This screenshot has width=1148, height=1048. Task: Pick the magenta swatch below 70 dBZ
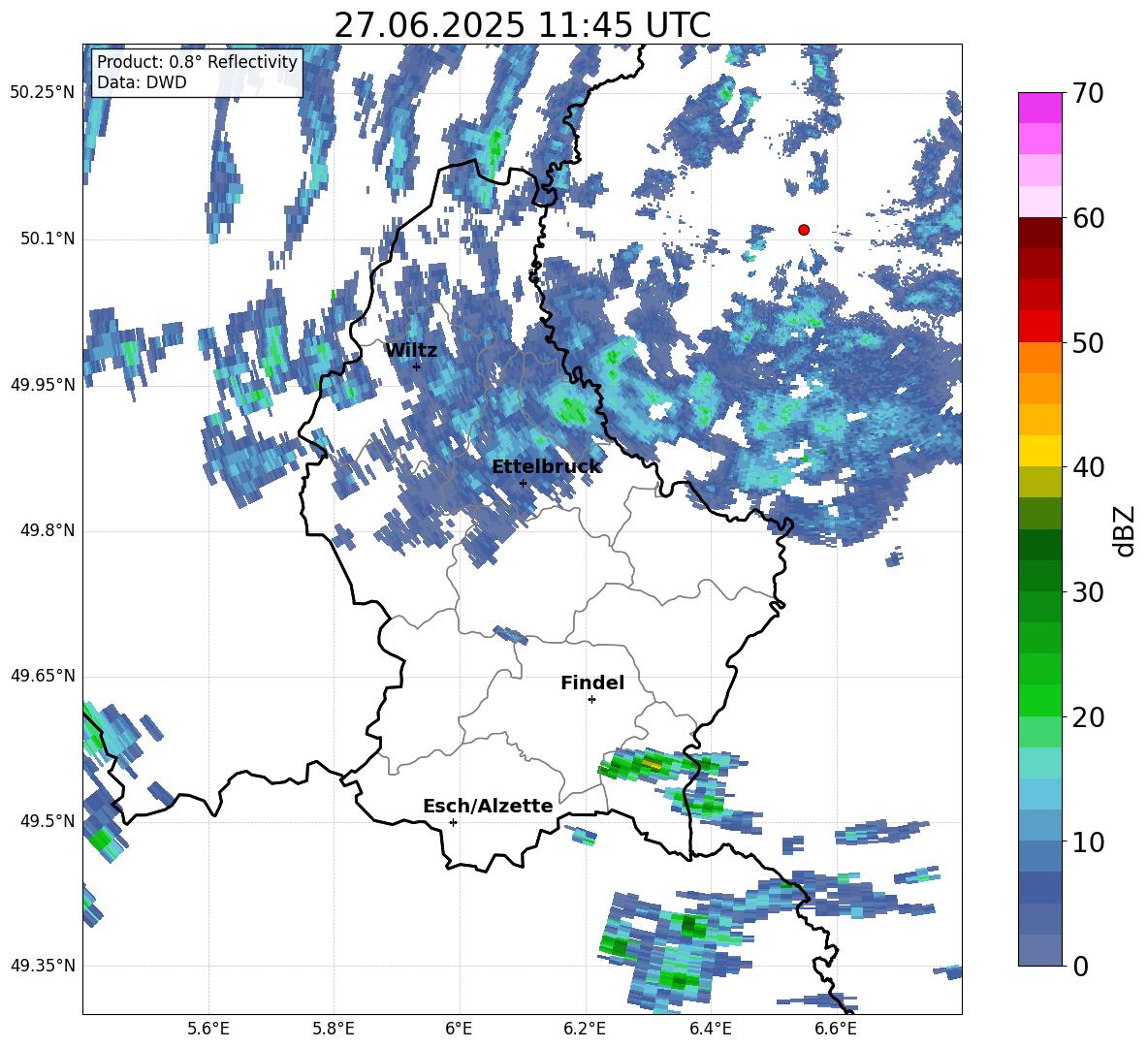(1039, 109)
